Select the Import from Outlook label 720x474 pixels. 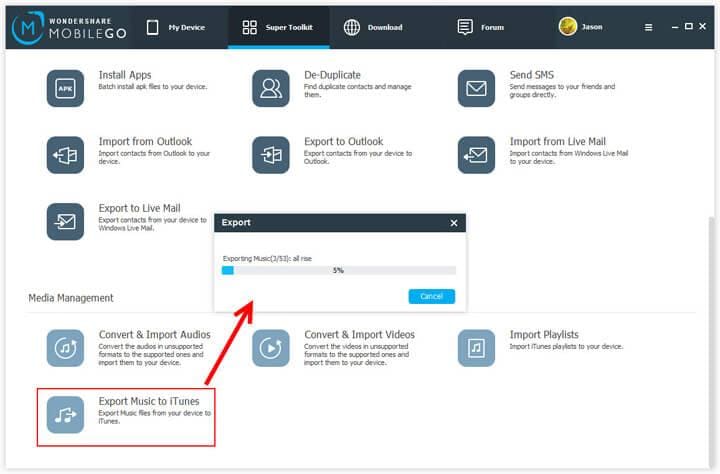pos(145,141)
